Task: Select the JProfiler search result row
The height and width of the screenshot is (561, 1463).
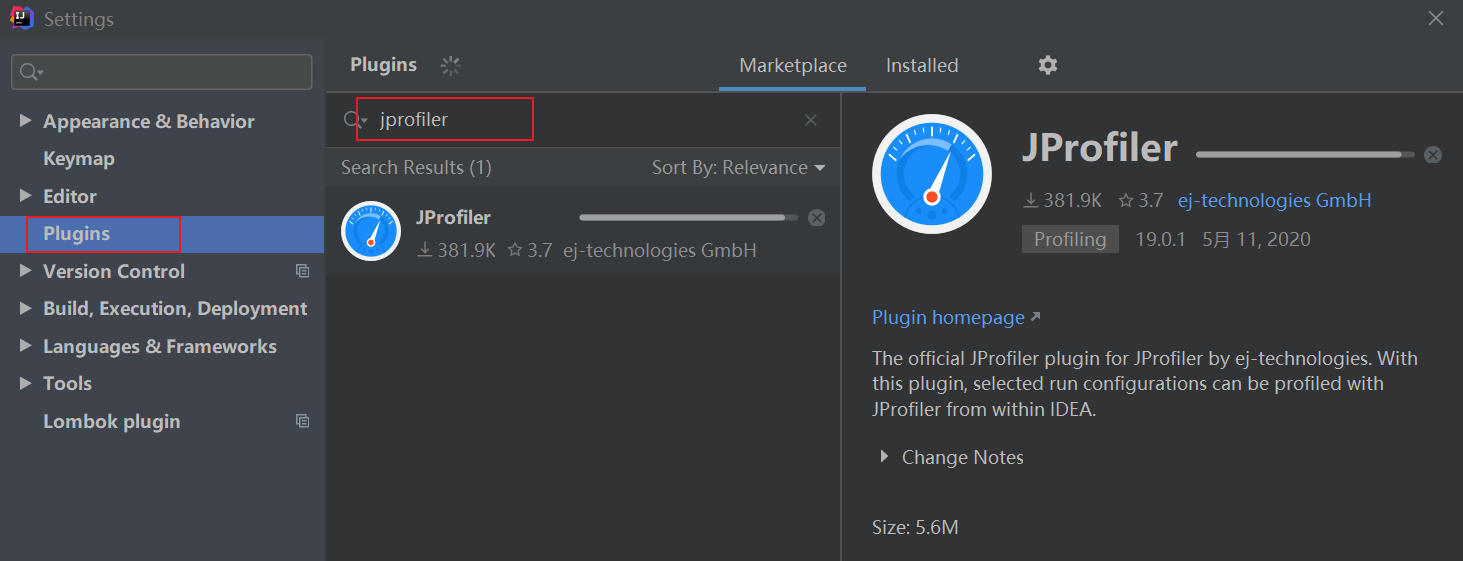Action: click(583, 231)
